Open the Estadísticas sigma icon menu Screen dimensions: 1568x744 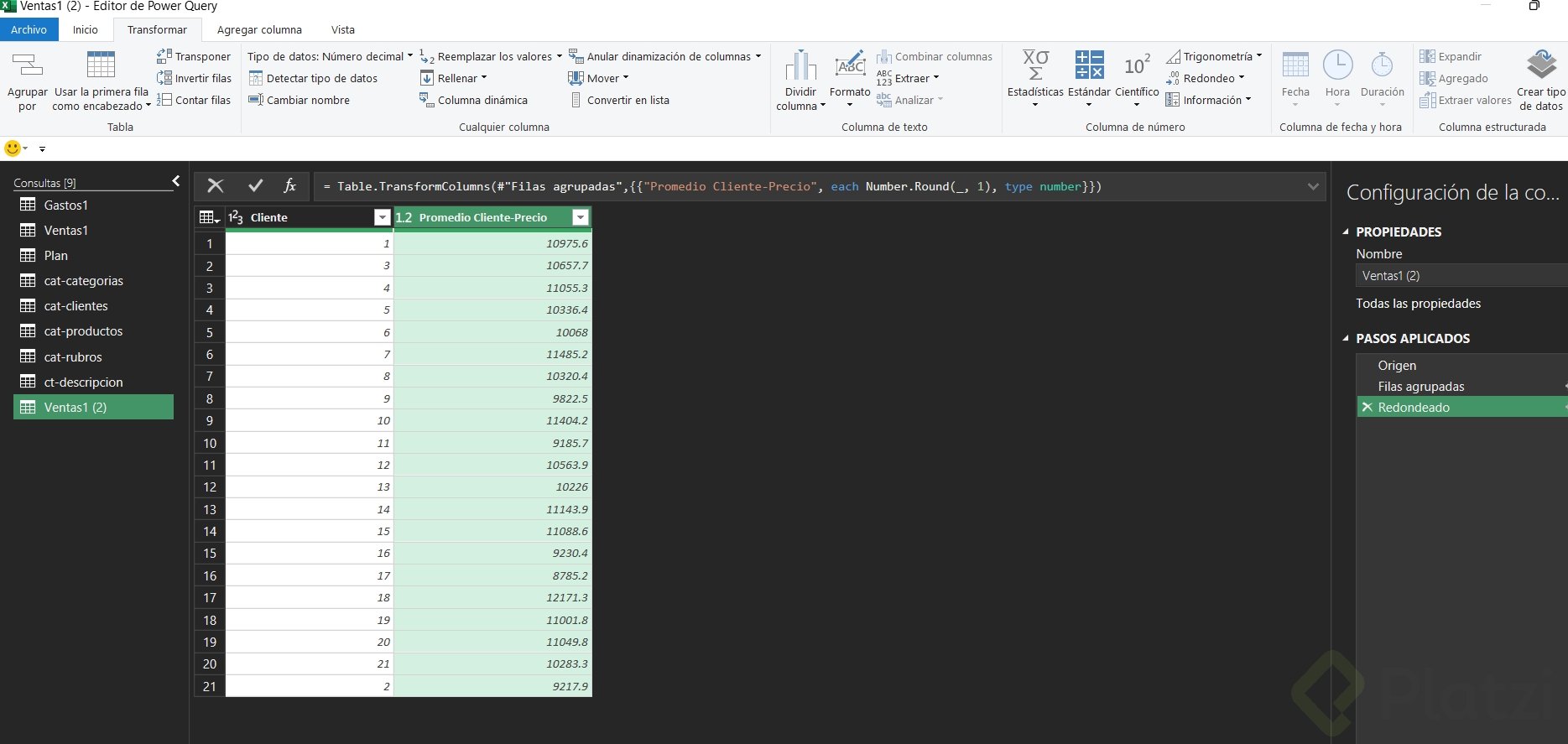1035,65
